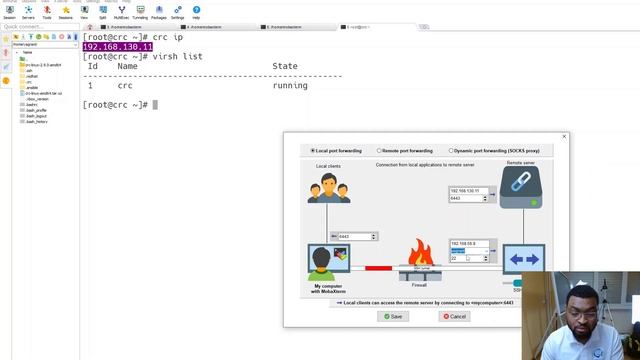Open the Settings toolbar icon

tap(178, 12)
